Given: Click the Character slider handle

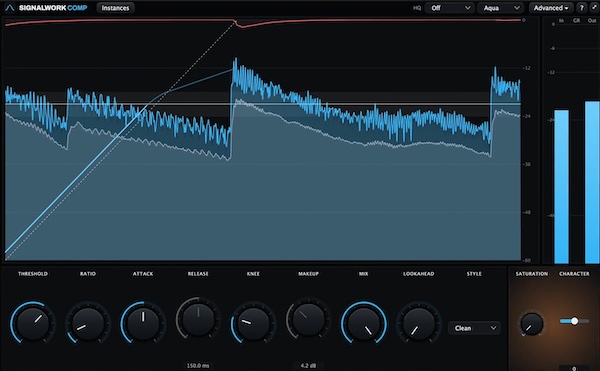Looking at the screenshot, I should (x=574, y=321).
